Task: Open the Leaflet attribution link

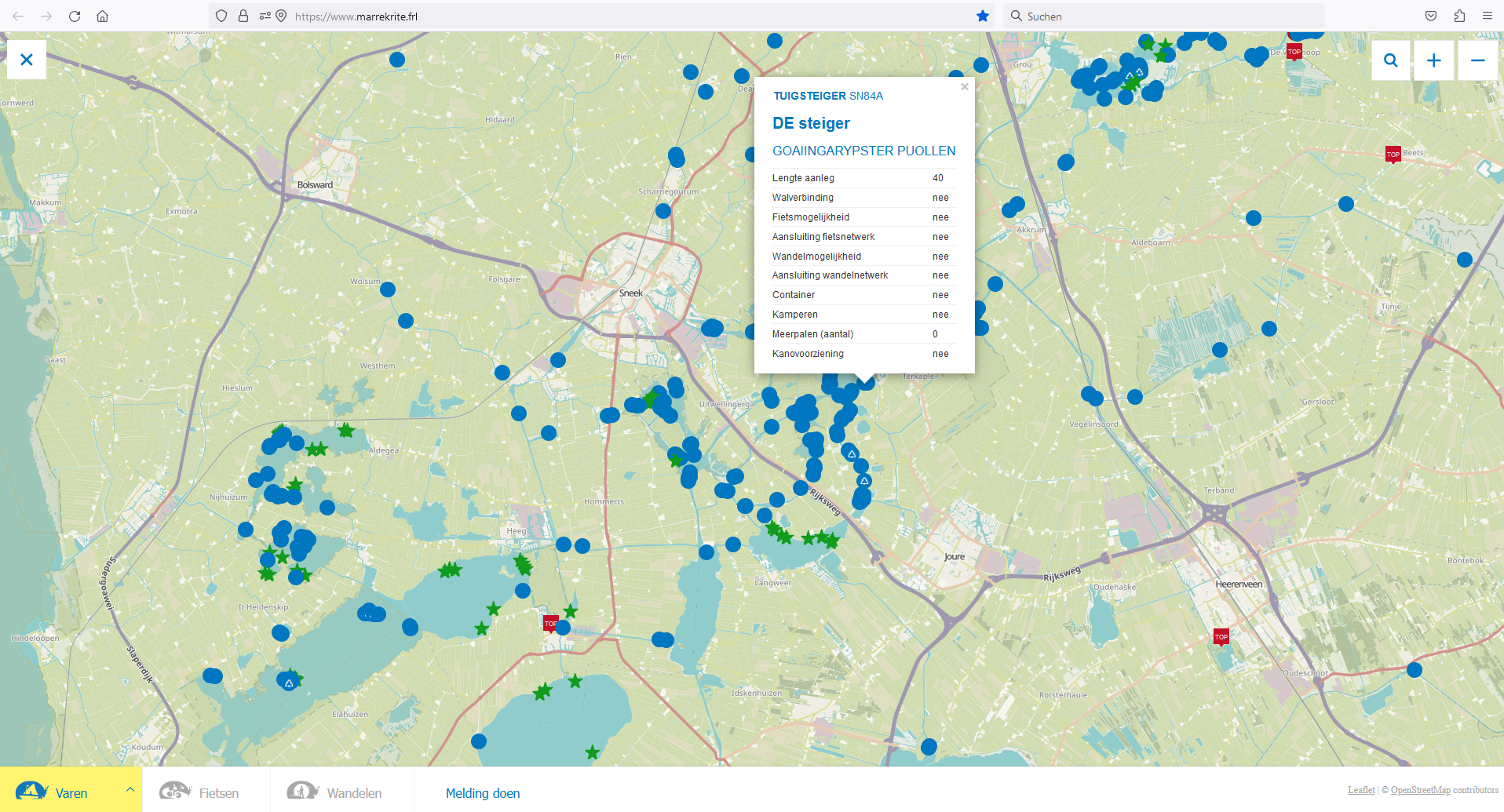Action: pos(1360,790)
